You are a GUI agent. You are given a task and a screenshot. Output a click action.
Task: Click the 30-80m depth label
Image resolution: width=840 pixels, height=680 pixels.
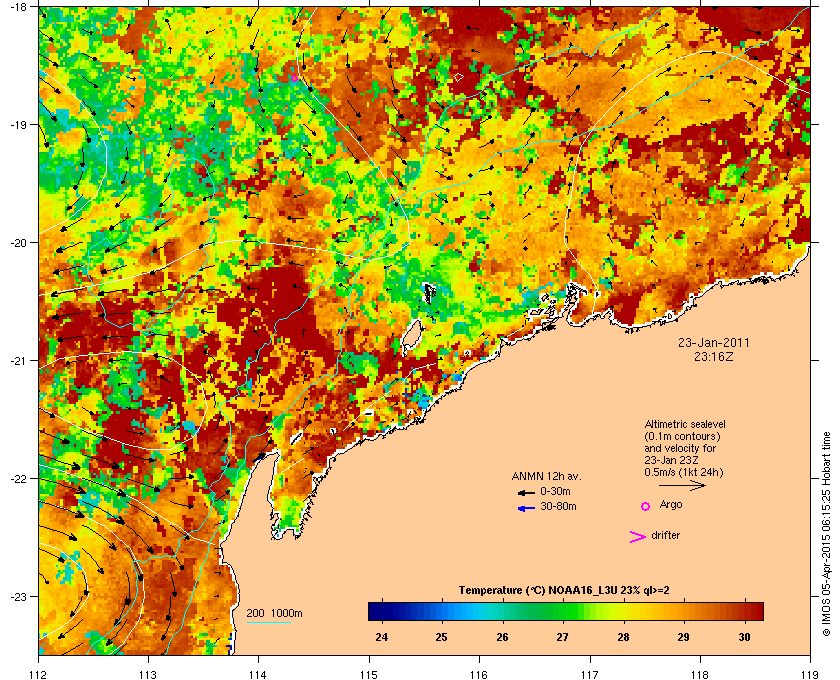coord(558,506)
